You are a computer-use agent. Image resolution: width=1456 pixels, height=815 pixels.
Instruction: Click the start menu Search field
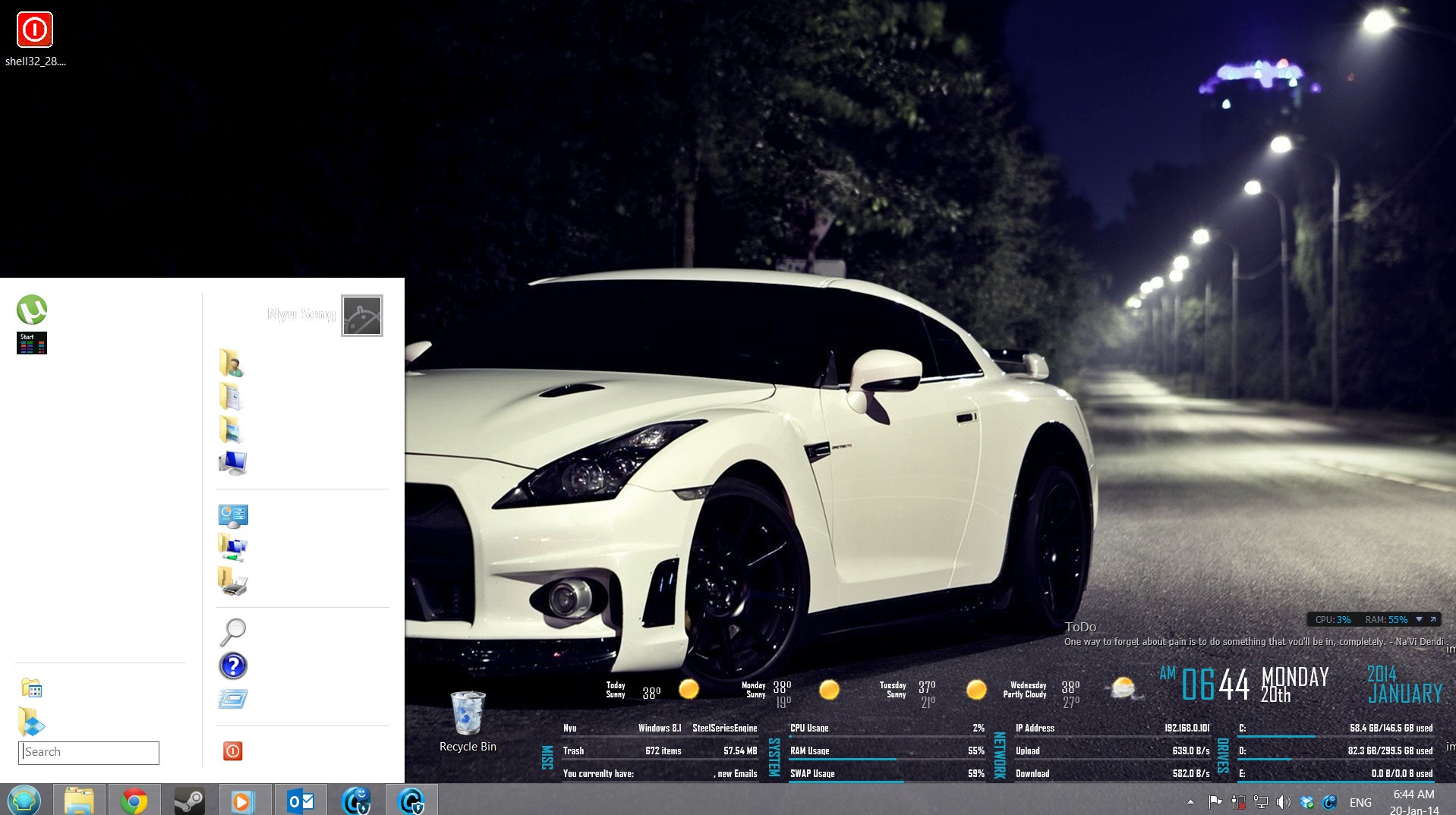point(89,752)
